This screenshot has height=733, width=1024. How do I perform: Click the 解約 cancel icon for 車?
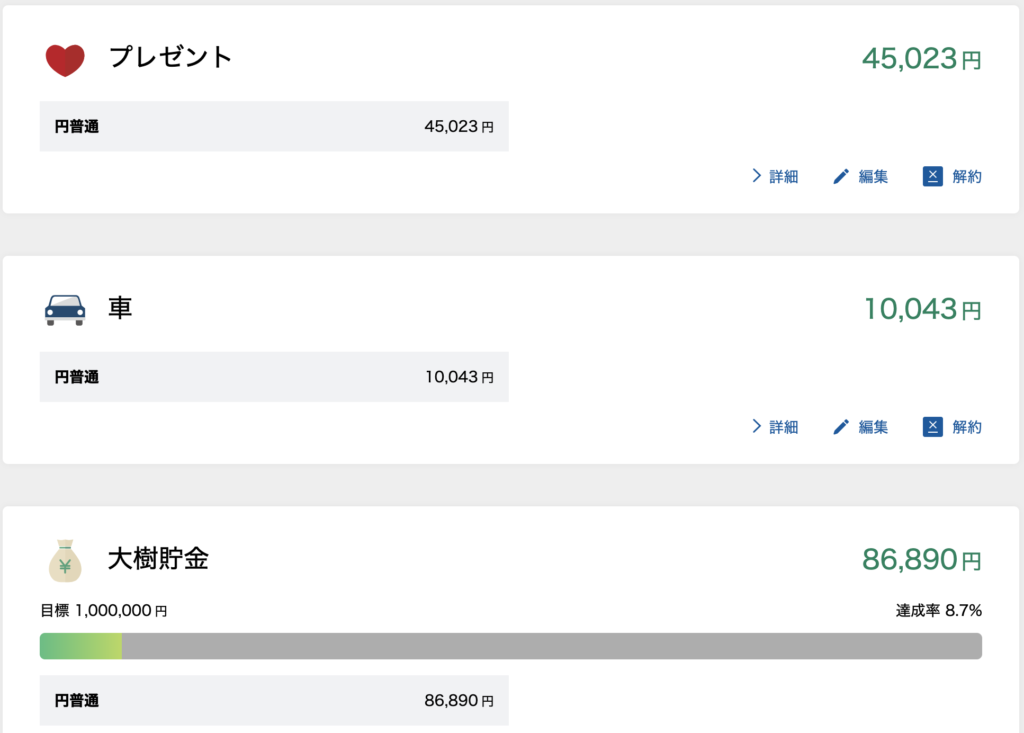coord(933,427)
